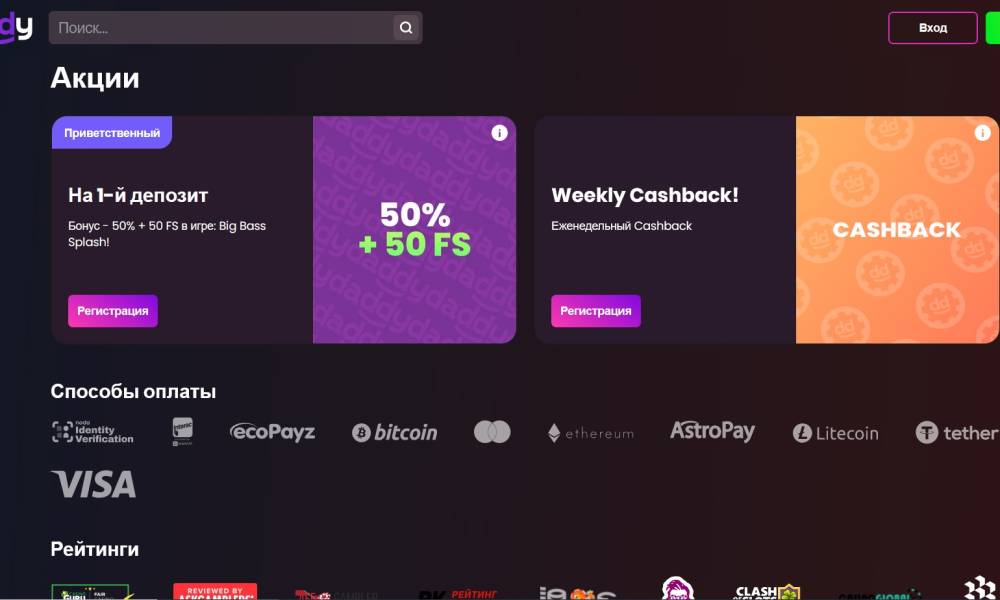Open the 50% + 50 FS banner

415,230
